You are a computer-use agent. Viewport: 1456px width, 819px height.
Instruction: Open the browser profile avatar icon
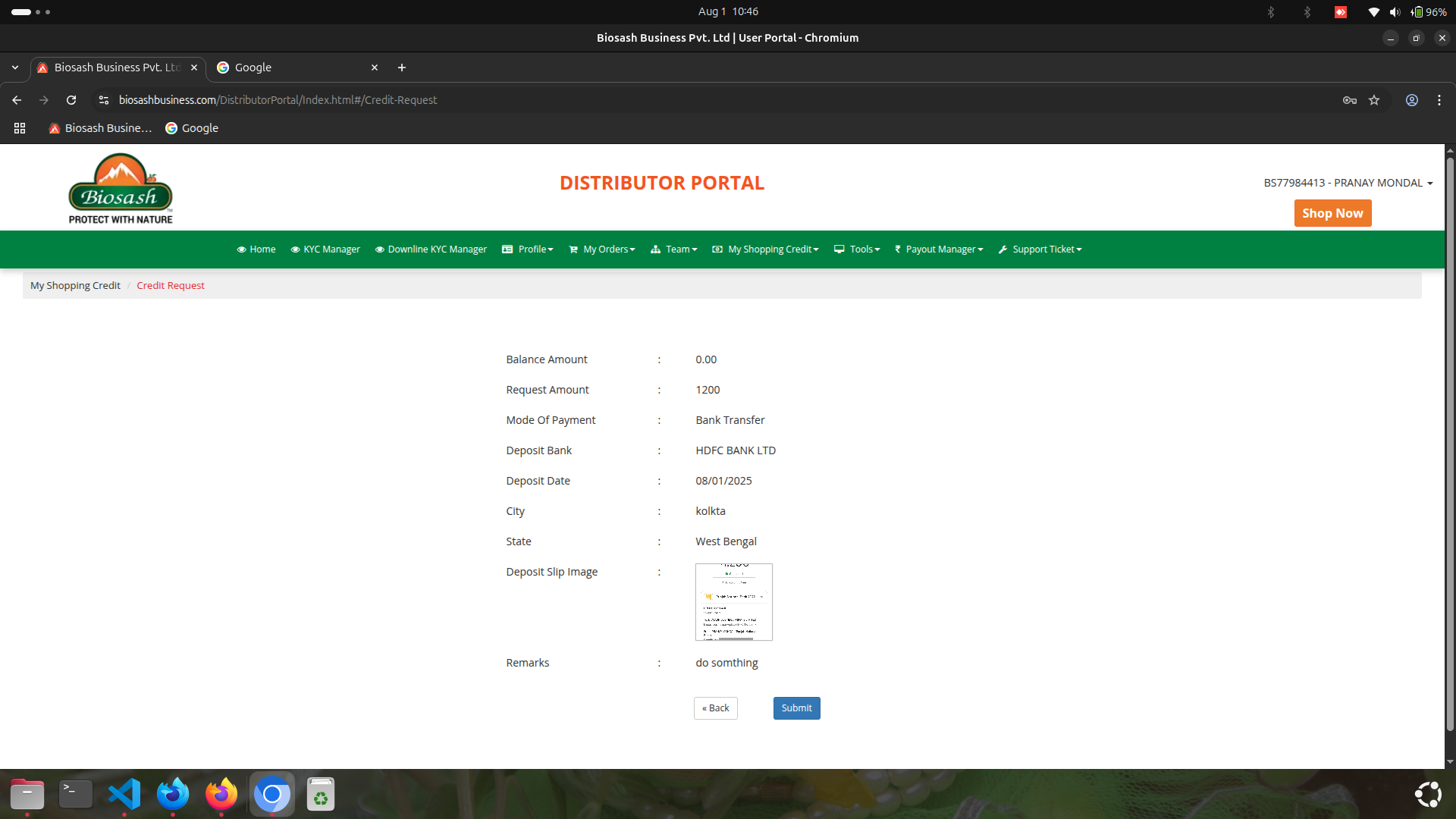pos(1412,100)
